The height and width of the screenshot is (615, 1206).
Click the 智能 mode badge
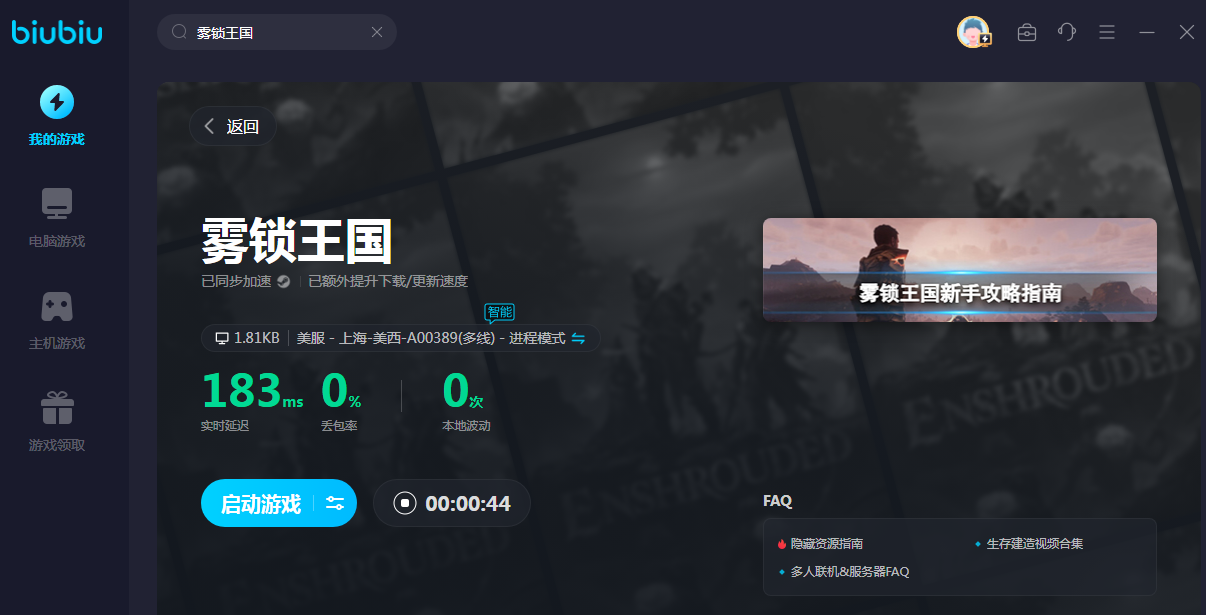click(499, 311)
